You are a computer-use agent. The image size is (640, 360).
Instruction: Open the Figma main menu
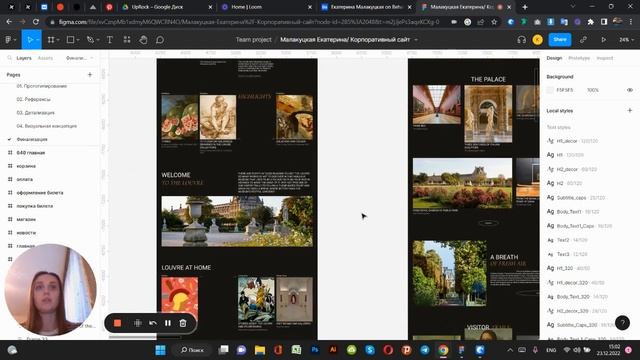pos(10,40)
